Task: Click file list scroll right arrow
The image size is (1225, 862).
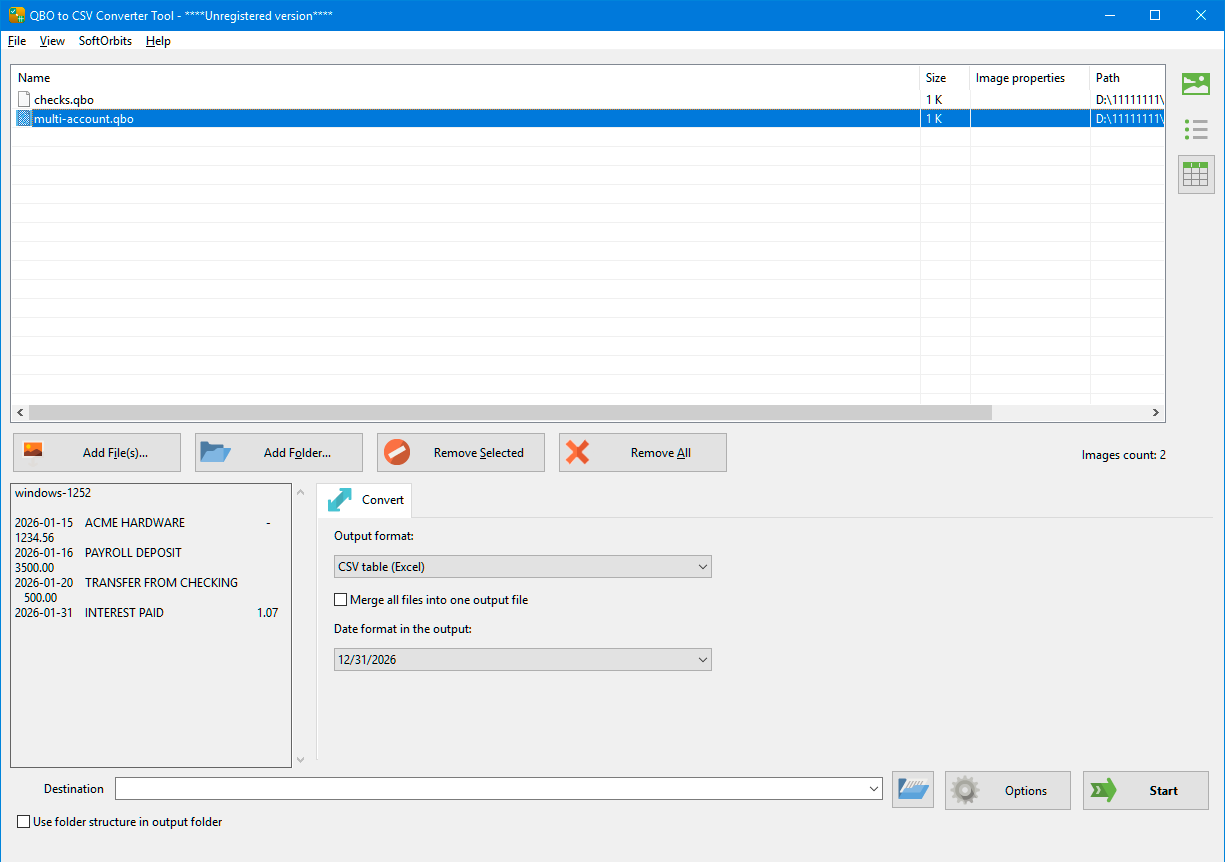Action: click(x=1156, y=412)
